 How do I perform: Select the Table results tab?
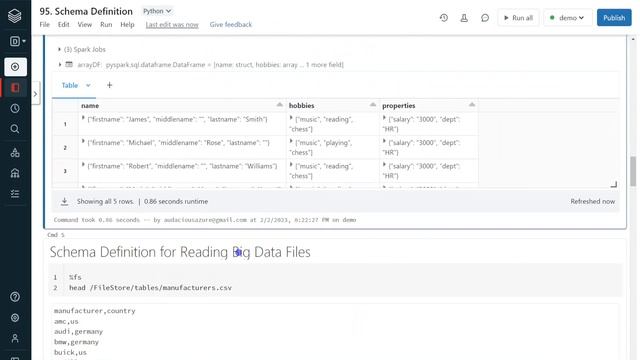(70, 85)
